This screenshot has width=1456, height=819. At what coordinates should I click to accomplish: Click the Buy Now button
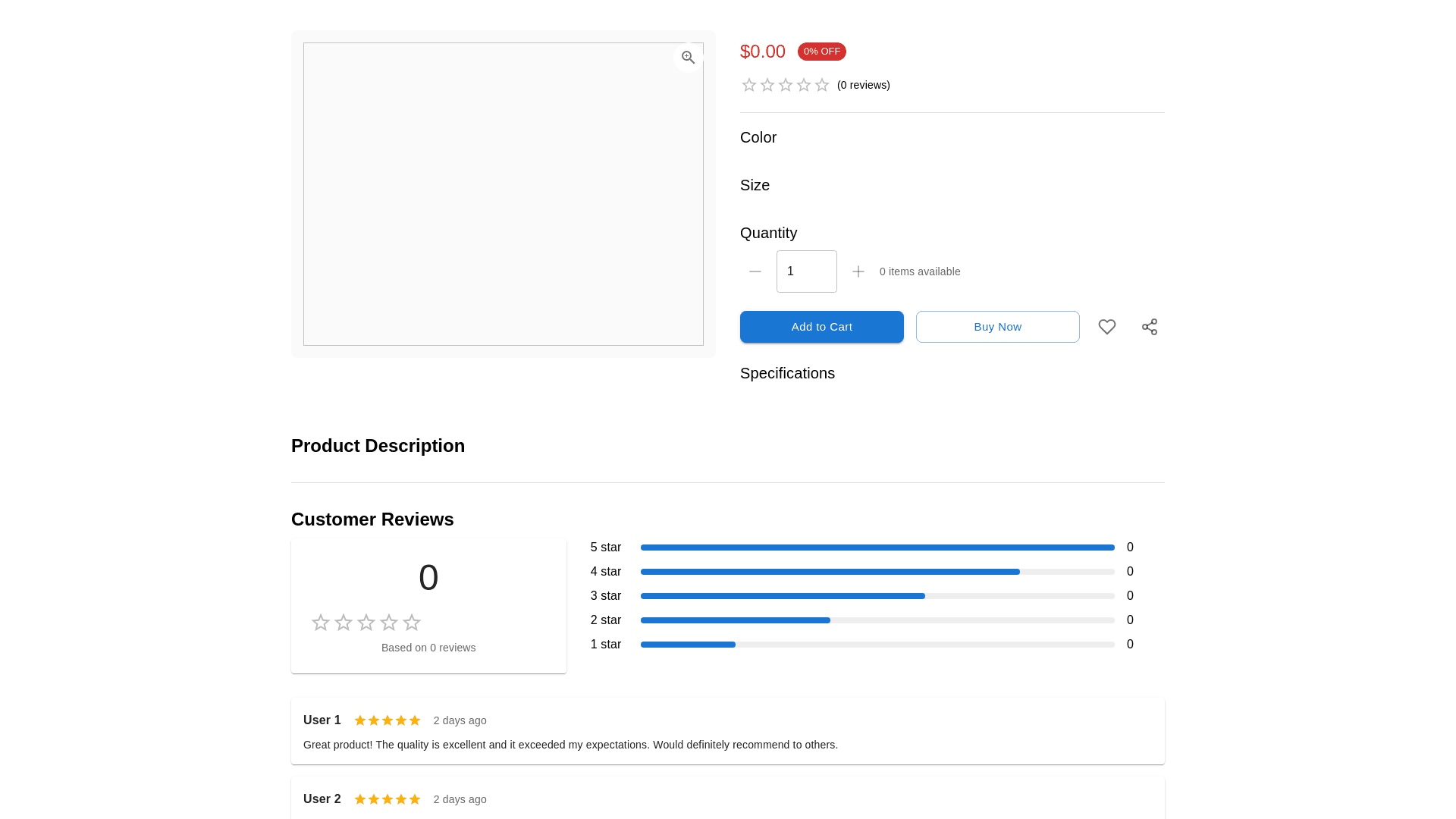(998, 327)
